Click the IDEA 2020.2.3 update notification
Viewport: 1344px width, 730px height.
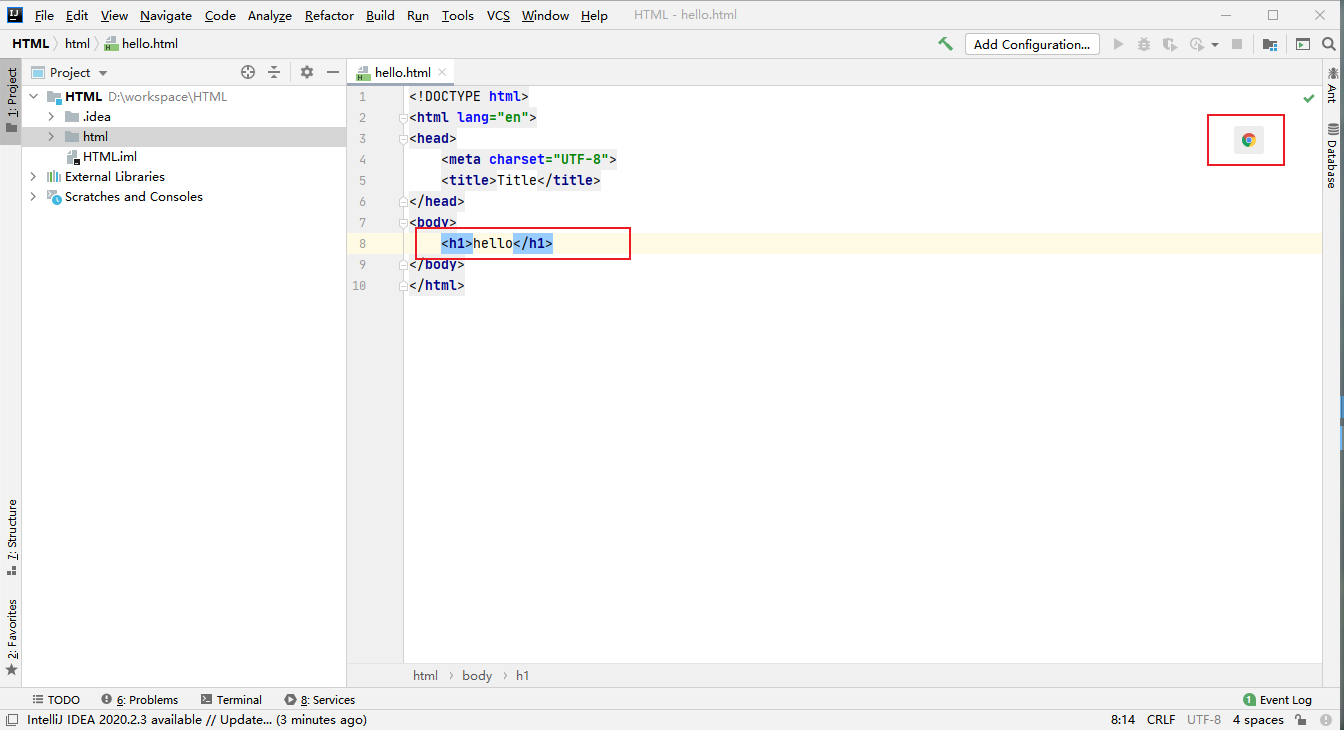pos(197,720)
